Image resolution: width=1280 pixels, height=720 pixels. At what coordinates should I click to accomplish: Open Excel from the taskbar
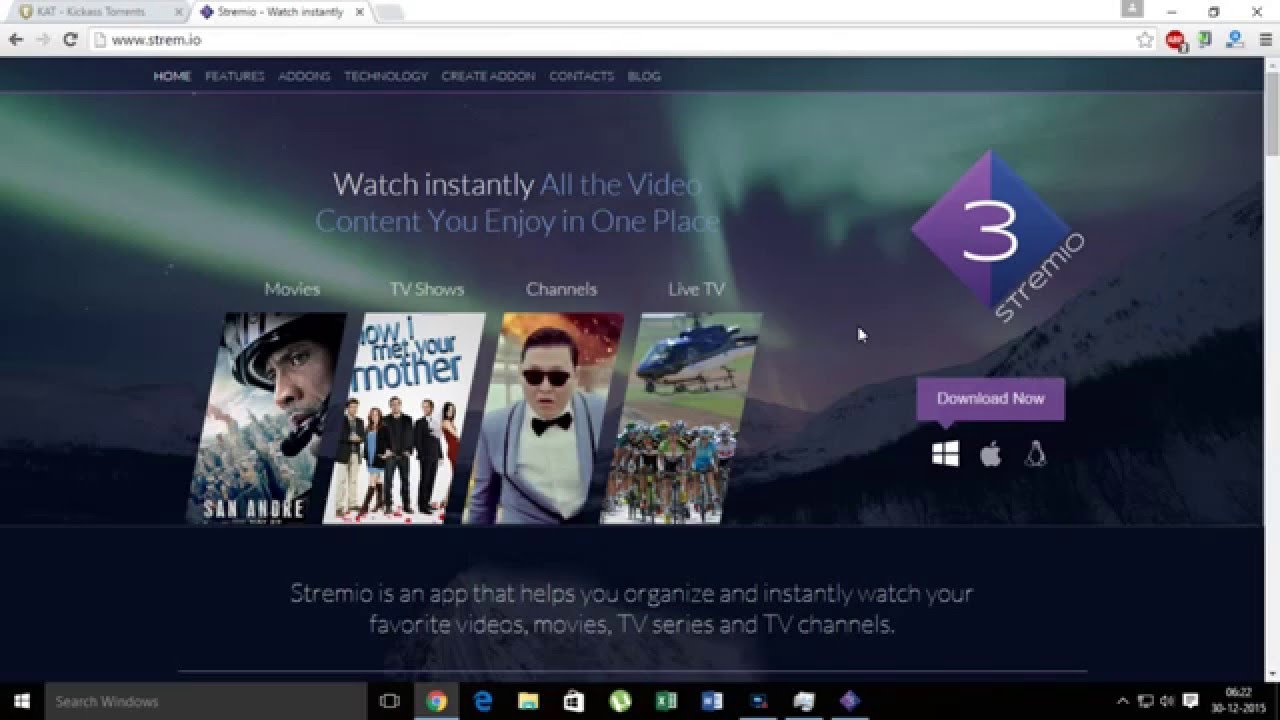click(x=666, y=701)
